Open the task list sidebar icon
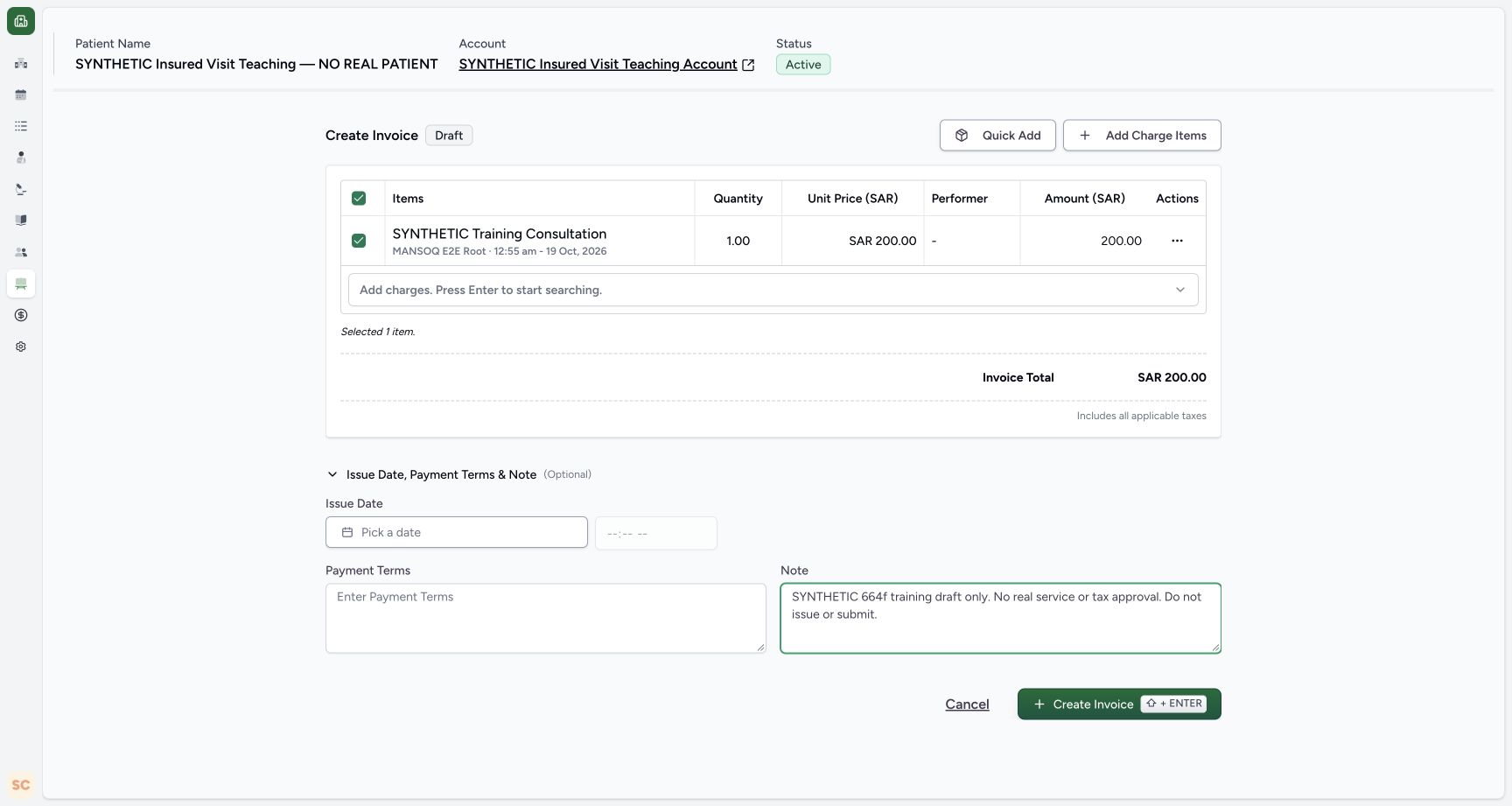The image size is (1512, 806). [21, 126]
